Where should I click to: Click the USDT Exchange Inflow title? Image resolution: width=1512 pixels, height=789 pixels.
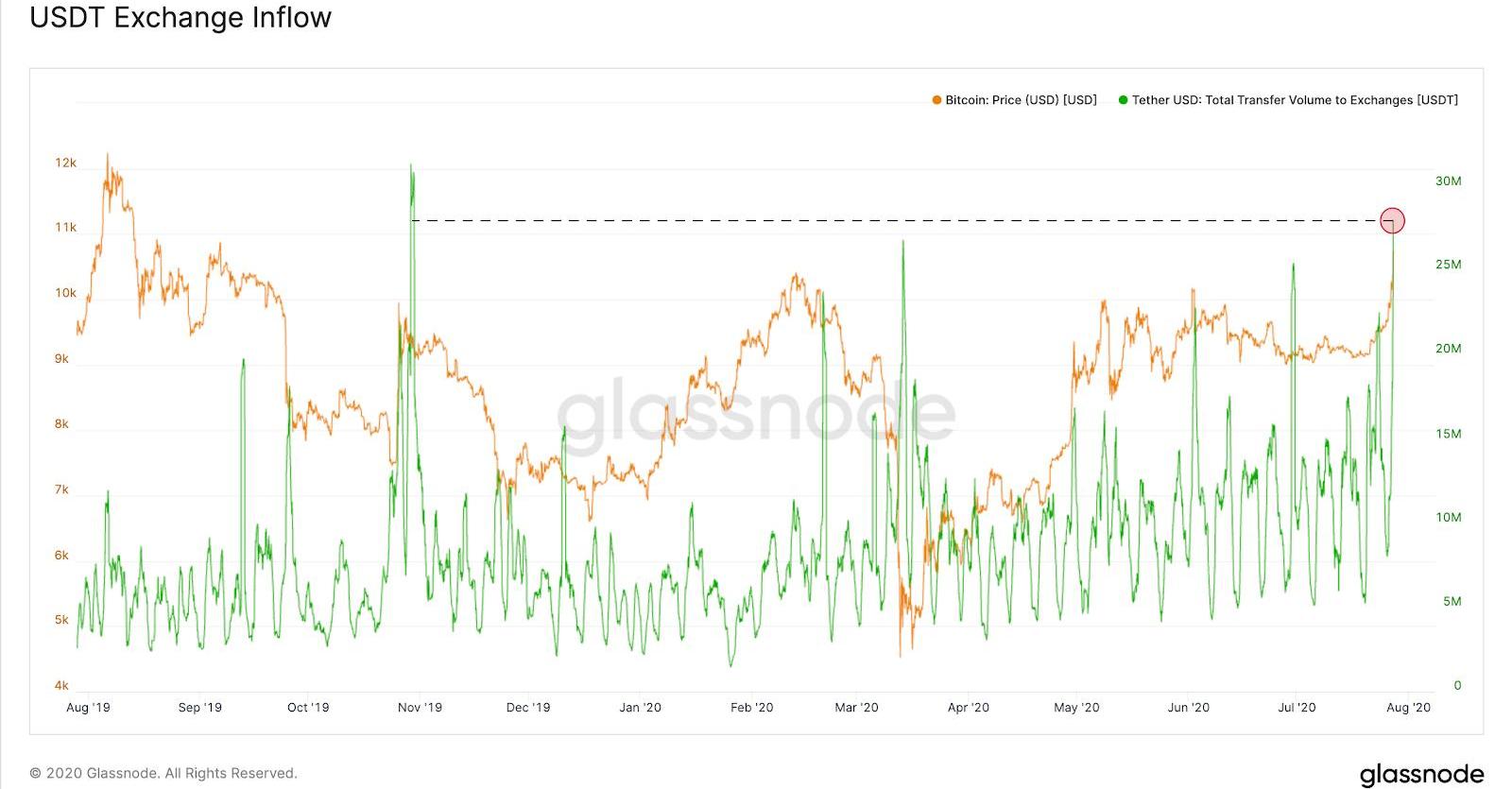coord(180,18)
